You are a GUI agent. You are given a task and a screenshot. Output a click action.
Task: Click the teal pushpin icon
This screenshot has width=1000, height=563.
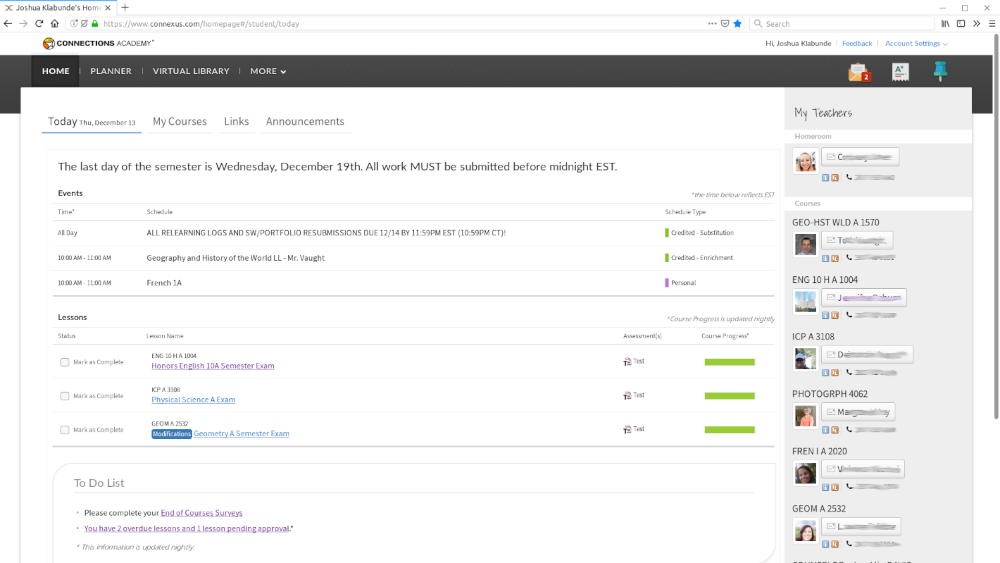point(940,70)
